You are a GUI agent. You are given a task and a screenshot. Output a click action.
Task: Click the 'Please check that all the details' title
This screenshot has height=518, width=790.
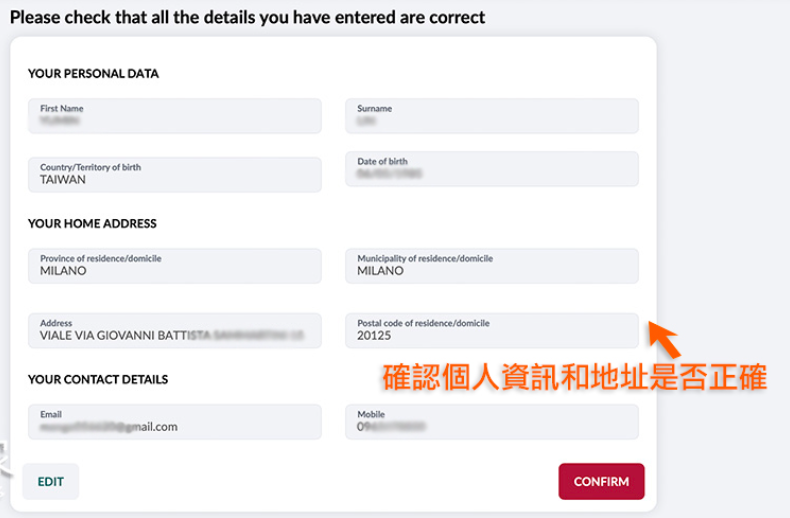click(x=248, y=17)
